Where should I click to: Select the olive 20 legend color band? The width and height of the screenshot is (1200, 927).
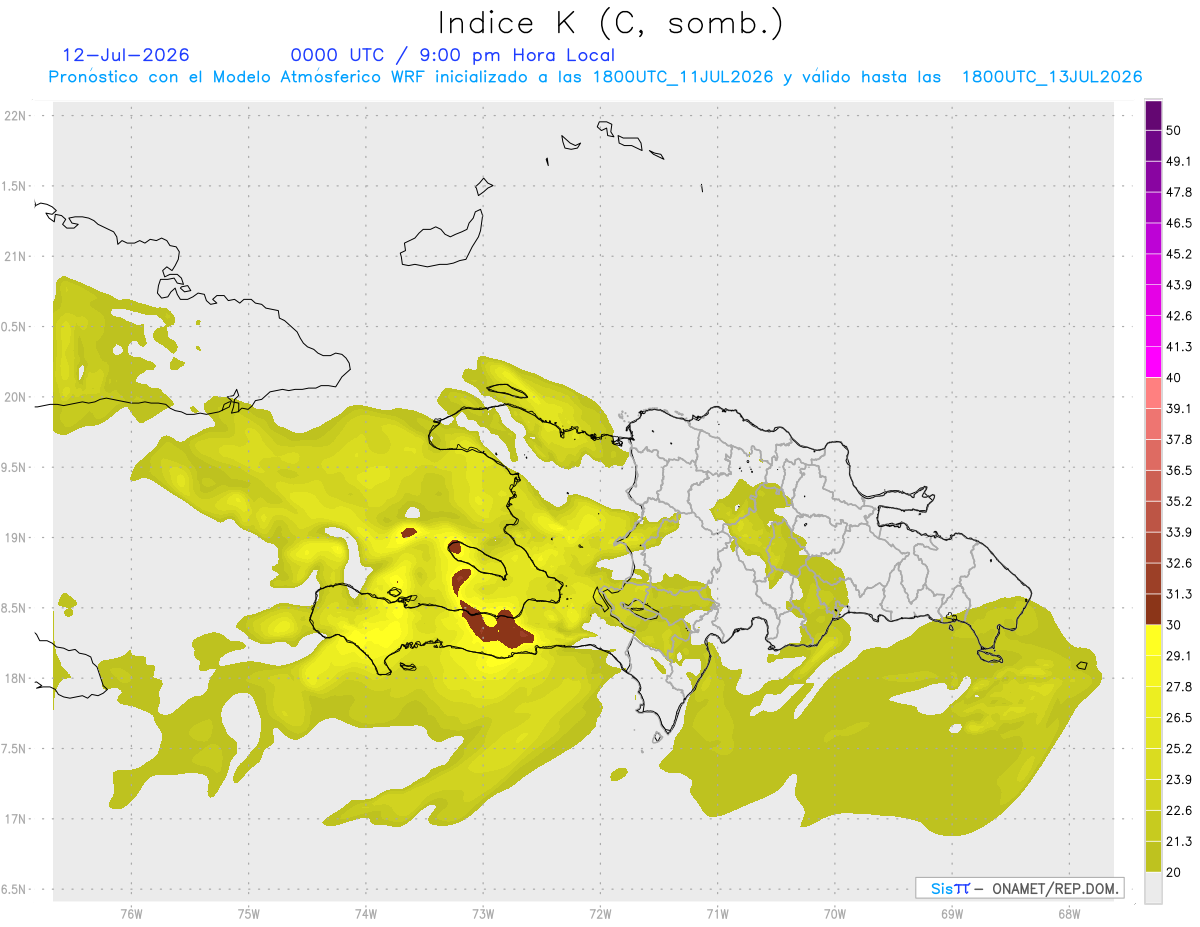point(1153,856)
